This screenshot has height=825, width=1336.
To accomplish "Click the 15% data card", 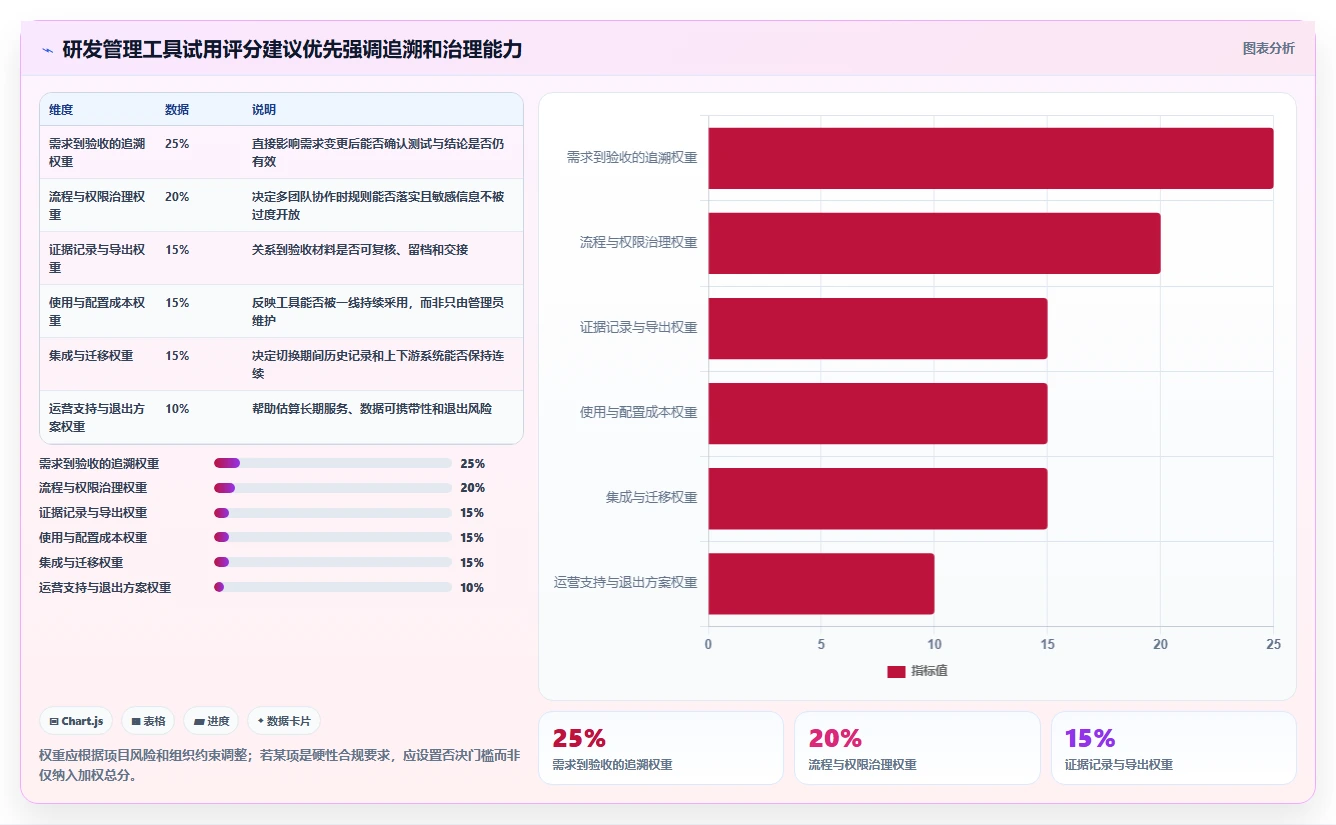I will coord(1174,748).
